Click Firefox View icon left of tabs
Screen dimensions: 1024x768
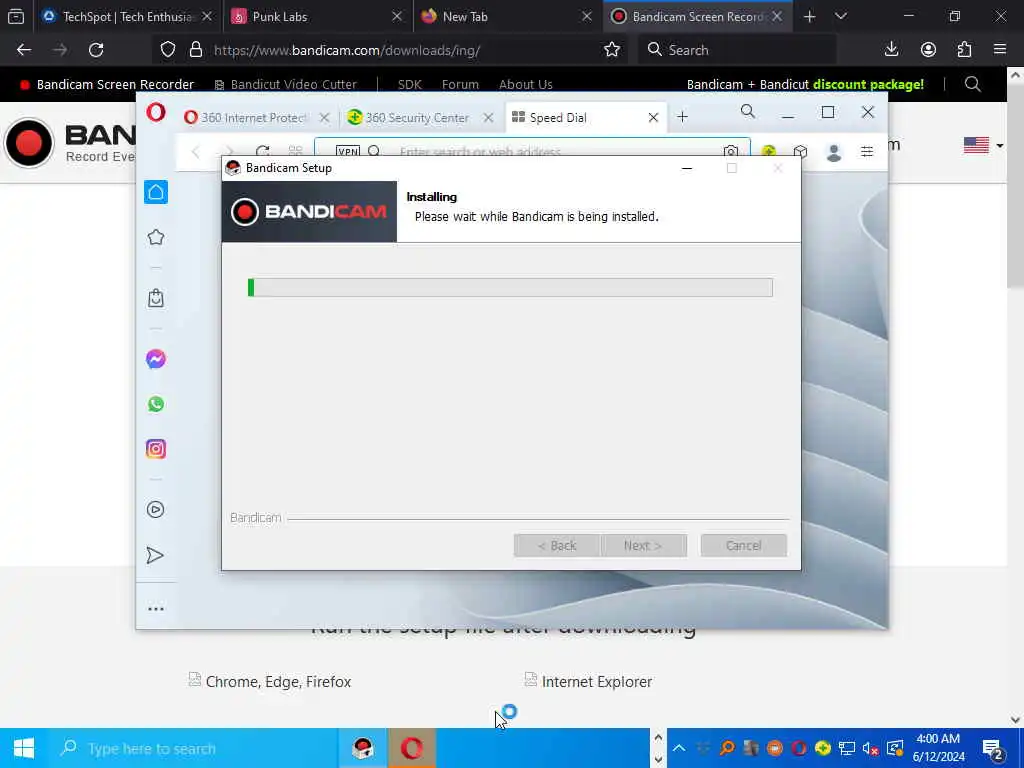pos(16,16)
